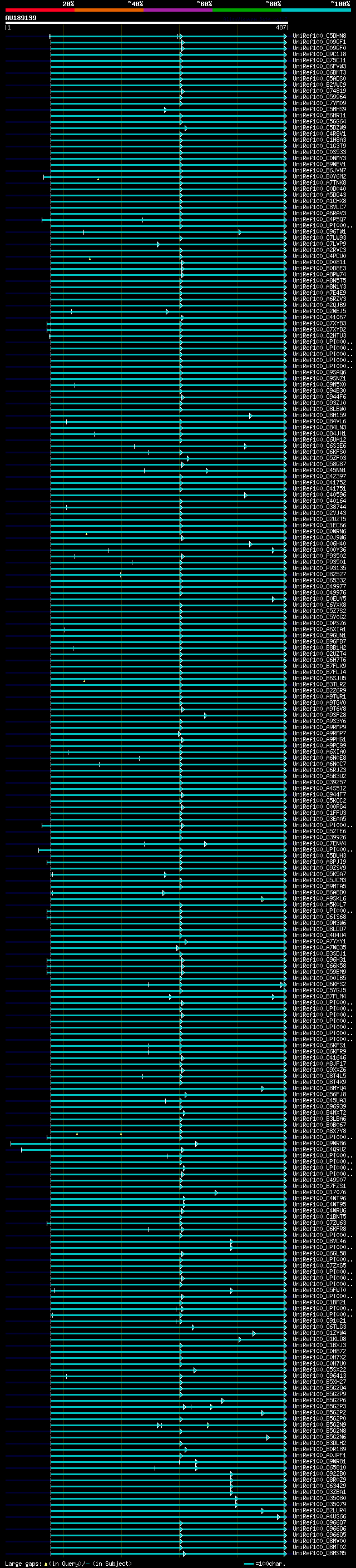This screenshot has height=1568, width=356.
Task: Select the label UniRef100_C8VLC7
Action: point(319,207)
